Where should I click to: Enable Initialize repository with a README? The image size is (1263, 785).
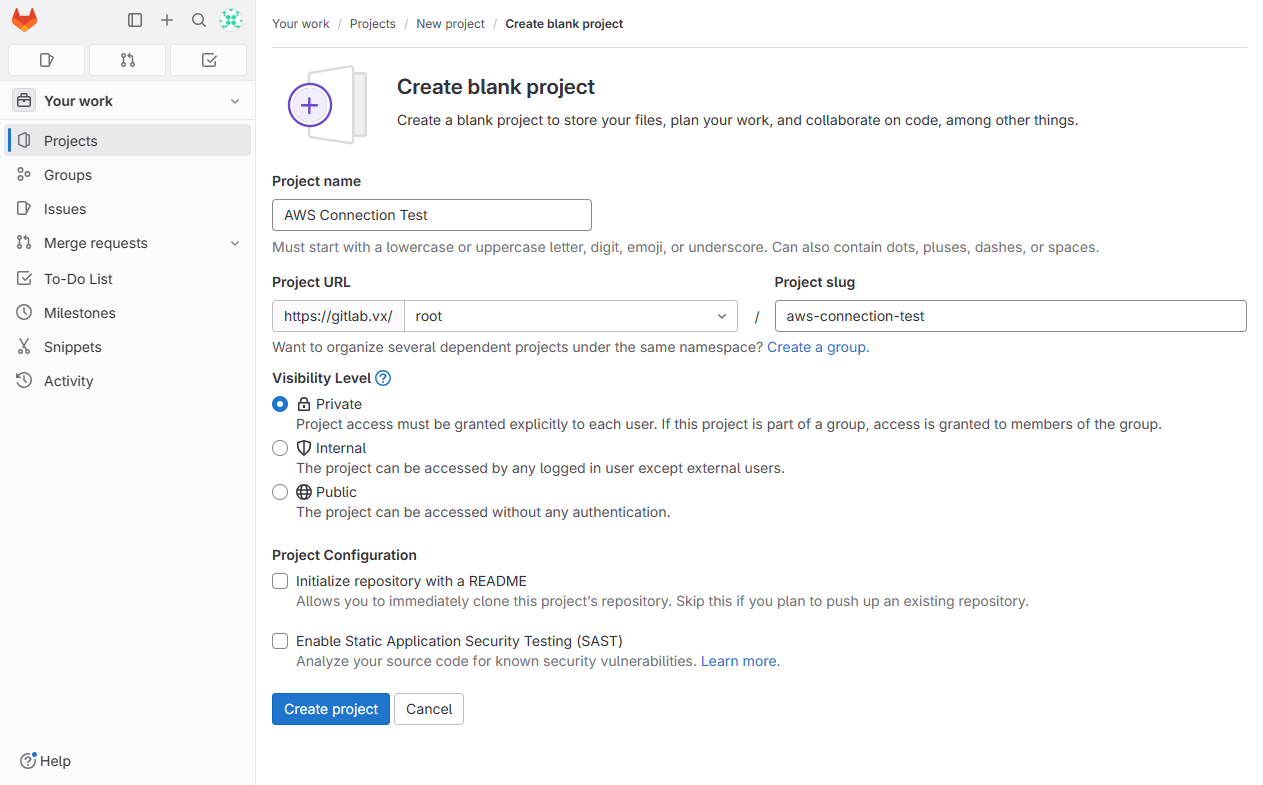tap(280, 581)
